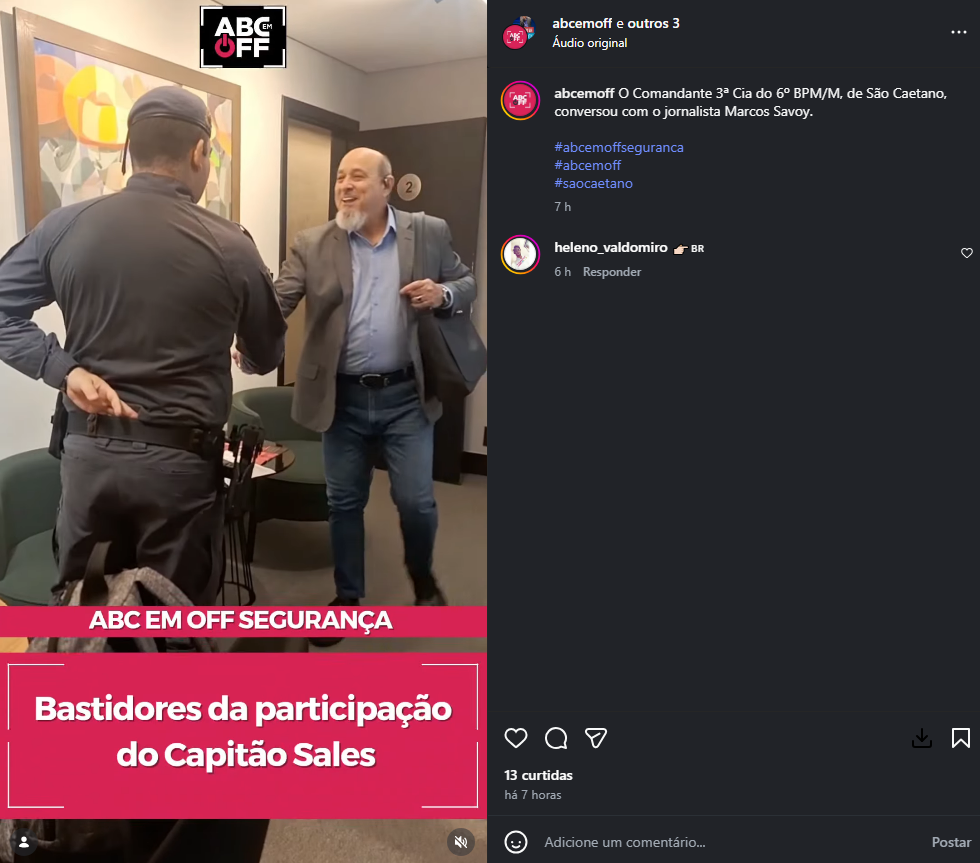Image resolution: width=980 pixels, height=863 pixels.
Task: Show tagged people in the video
Action: (24, 842)
